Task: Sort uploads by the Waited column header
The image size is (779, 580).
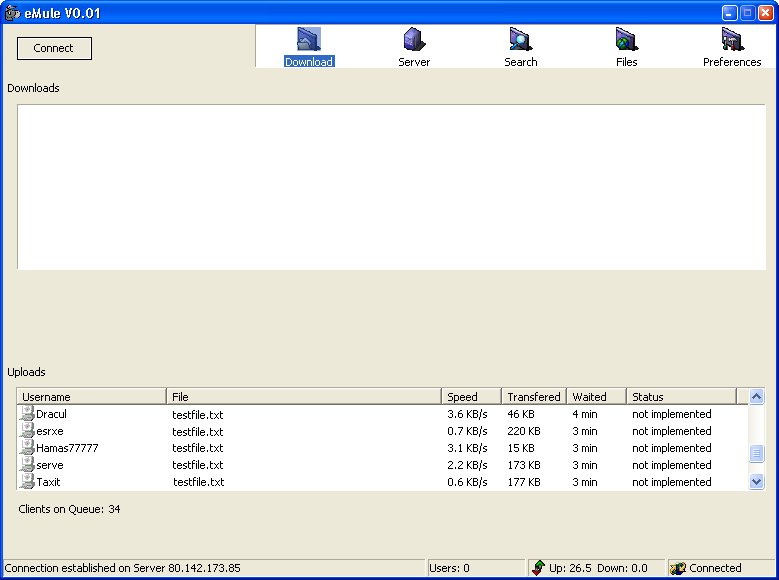Action: (597, 397)
